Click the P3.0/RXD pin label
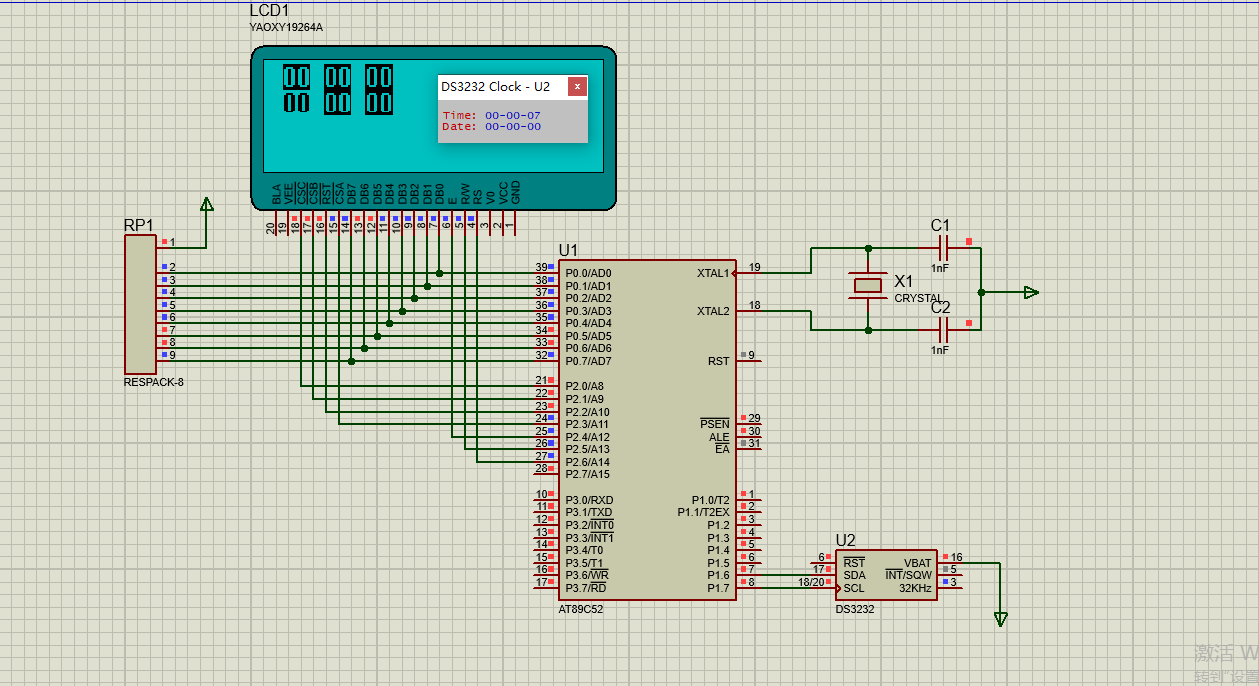 (589, 500)
